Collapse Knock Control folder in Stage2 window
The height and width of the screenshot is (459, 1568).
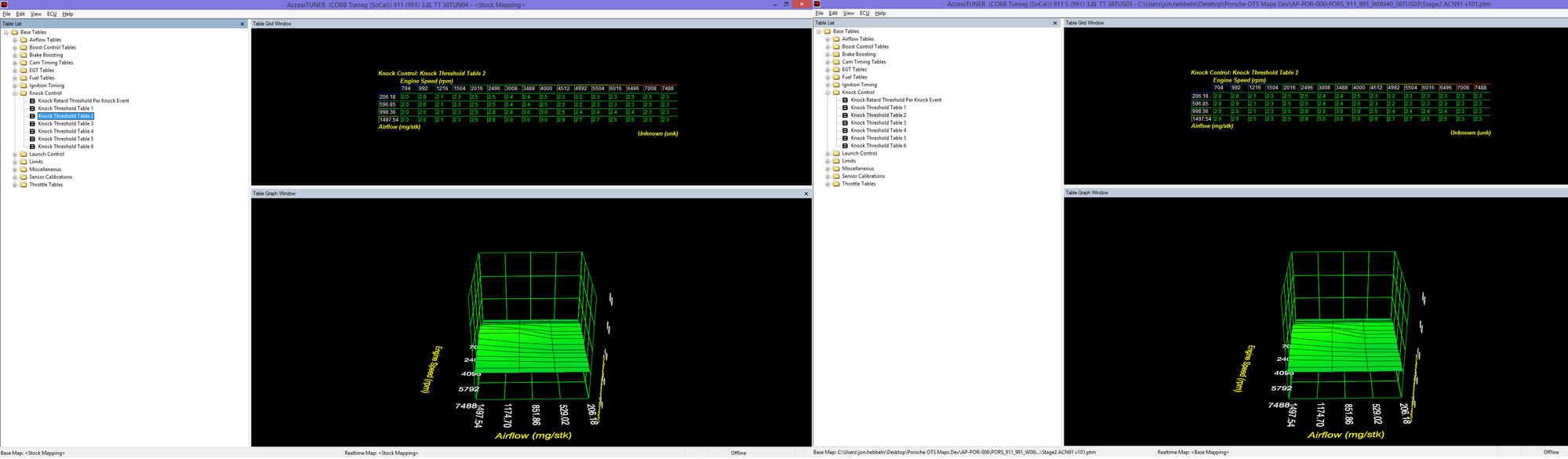tap(828, 93)
